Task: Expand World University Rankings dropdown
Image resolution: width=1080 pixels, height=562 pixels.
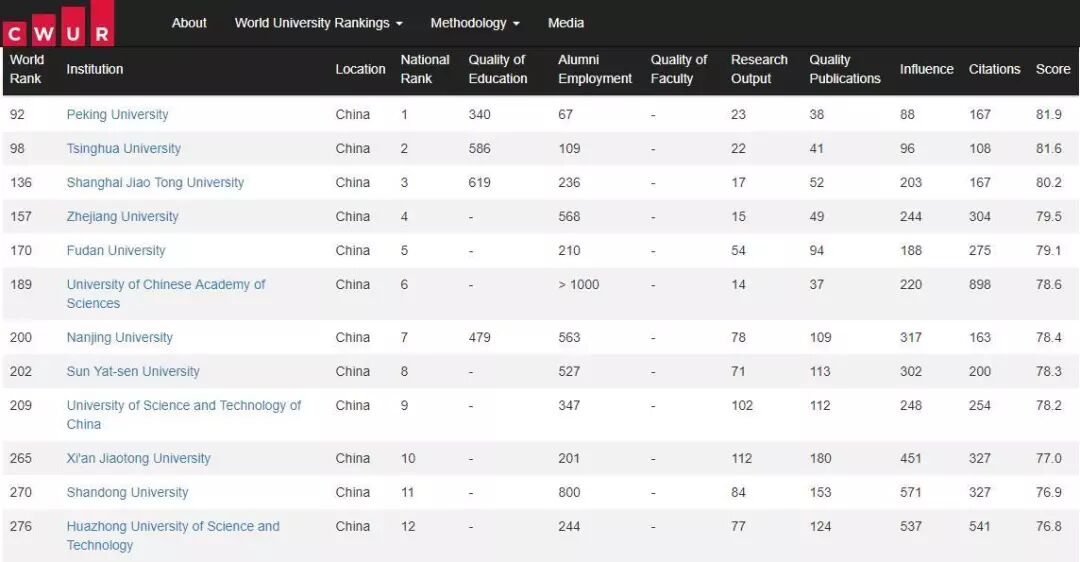Action: (x=318, y=23)
